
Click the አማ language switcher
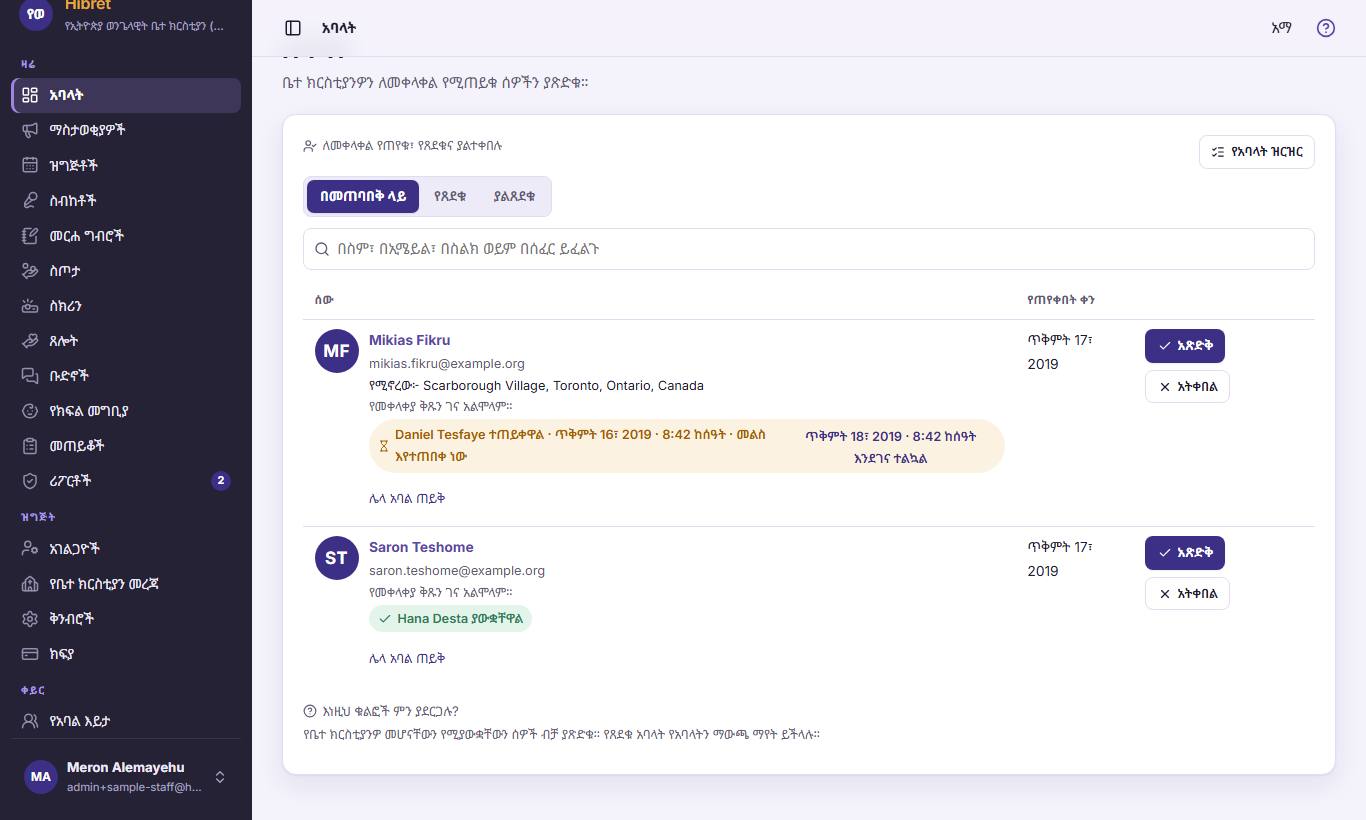click(1281, 28)
